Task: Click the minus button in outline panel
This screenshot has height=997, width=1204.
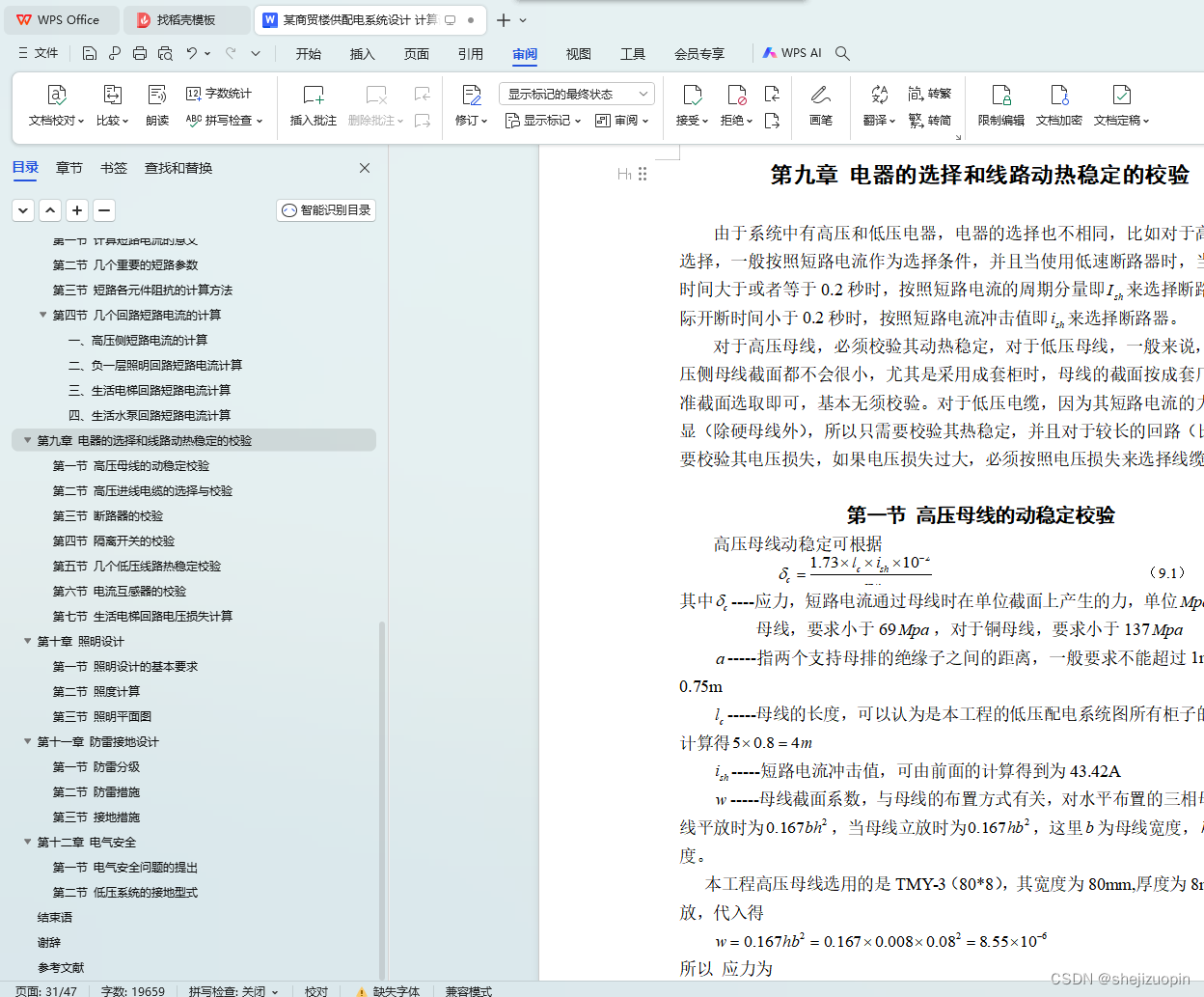Action: pyautogui.click(x=104, y=209)
